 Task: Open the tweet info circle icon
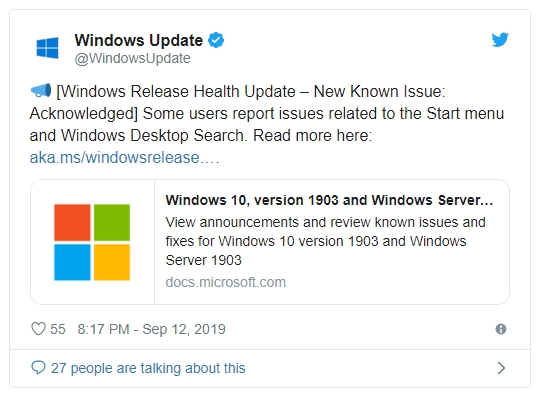point(501,329)
